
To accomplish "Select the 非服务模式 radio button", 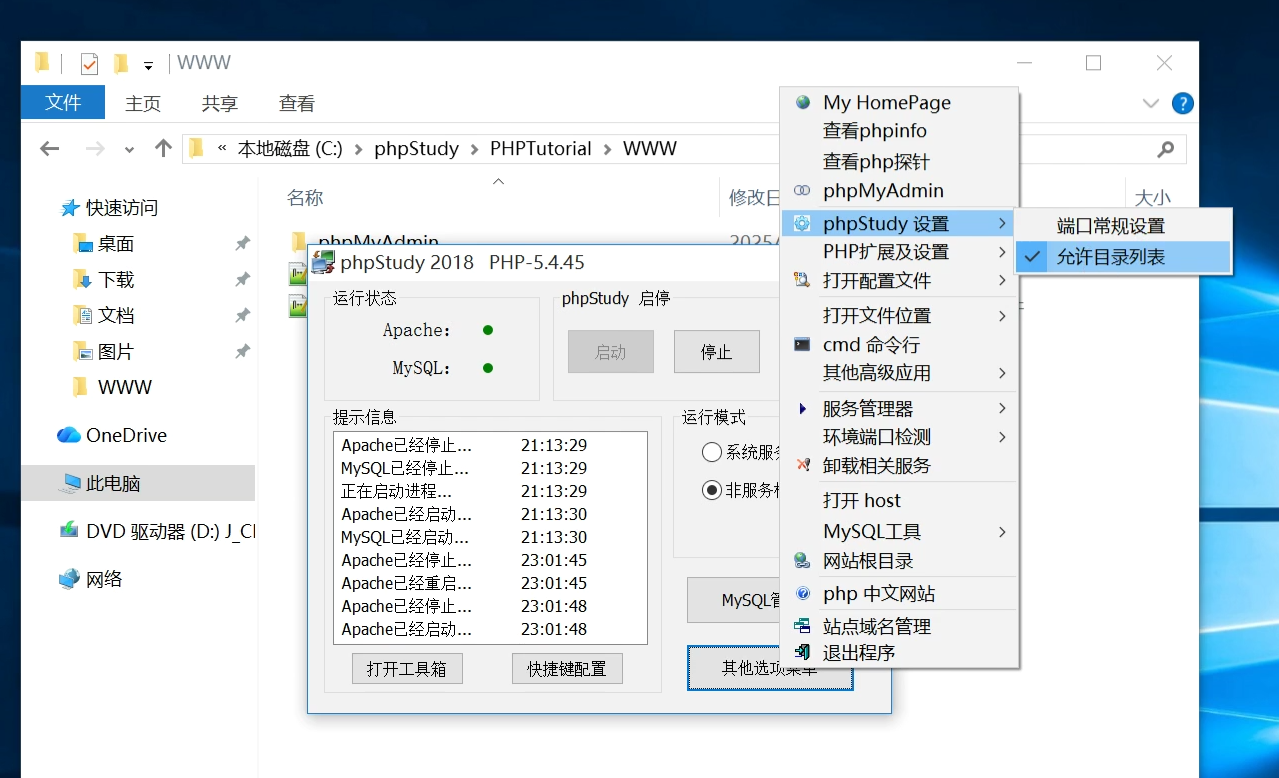I will coord(712,490).
